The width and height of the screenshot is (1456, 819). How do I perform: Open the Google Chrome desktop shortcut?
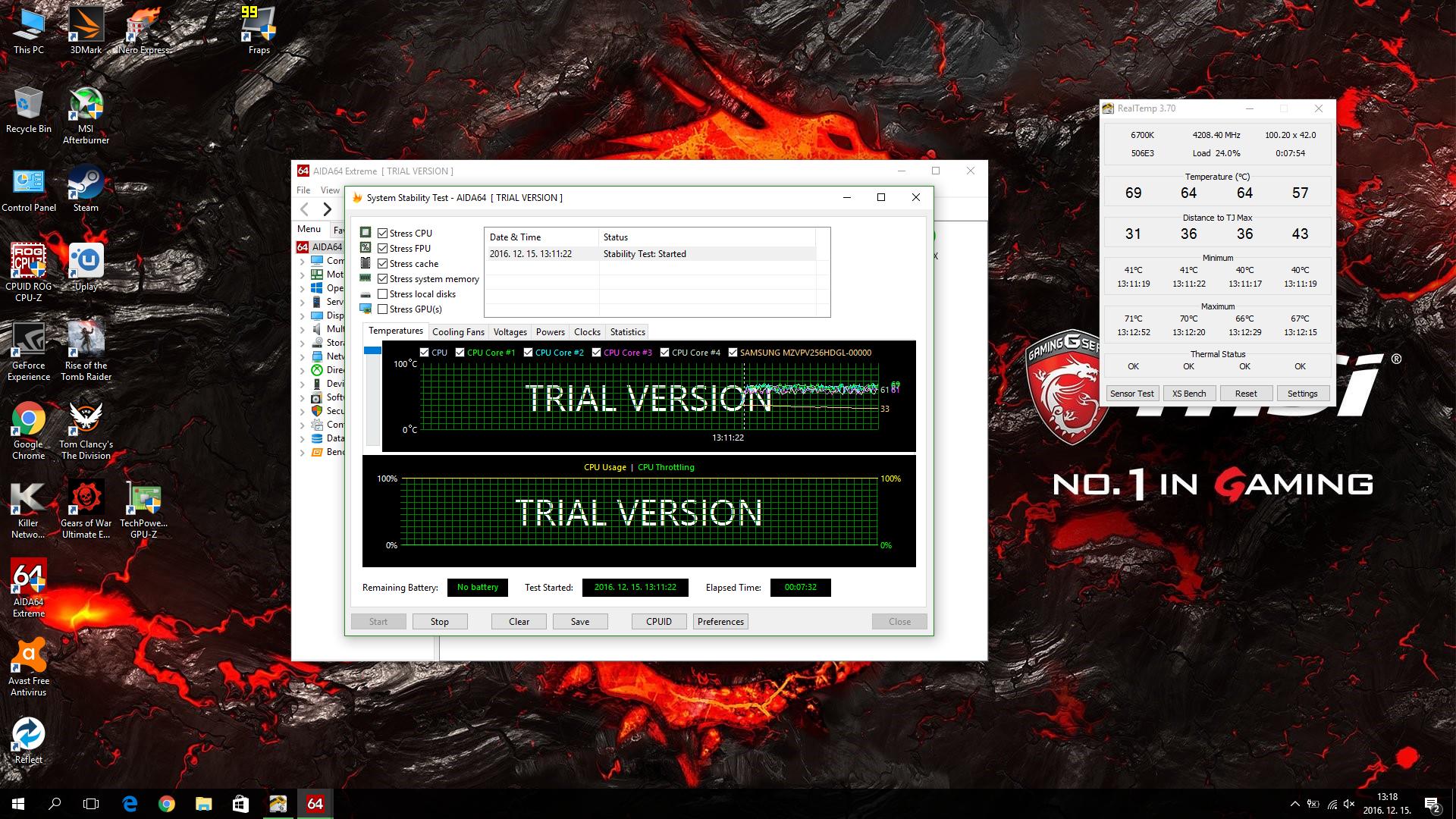pos(29,430)
